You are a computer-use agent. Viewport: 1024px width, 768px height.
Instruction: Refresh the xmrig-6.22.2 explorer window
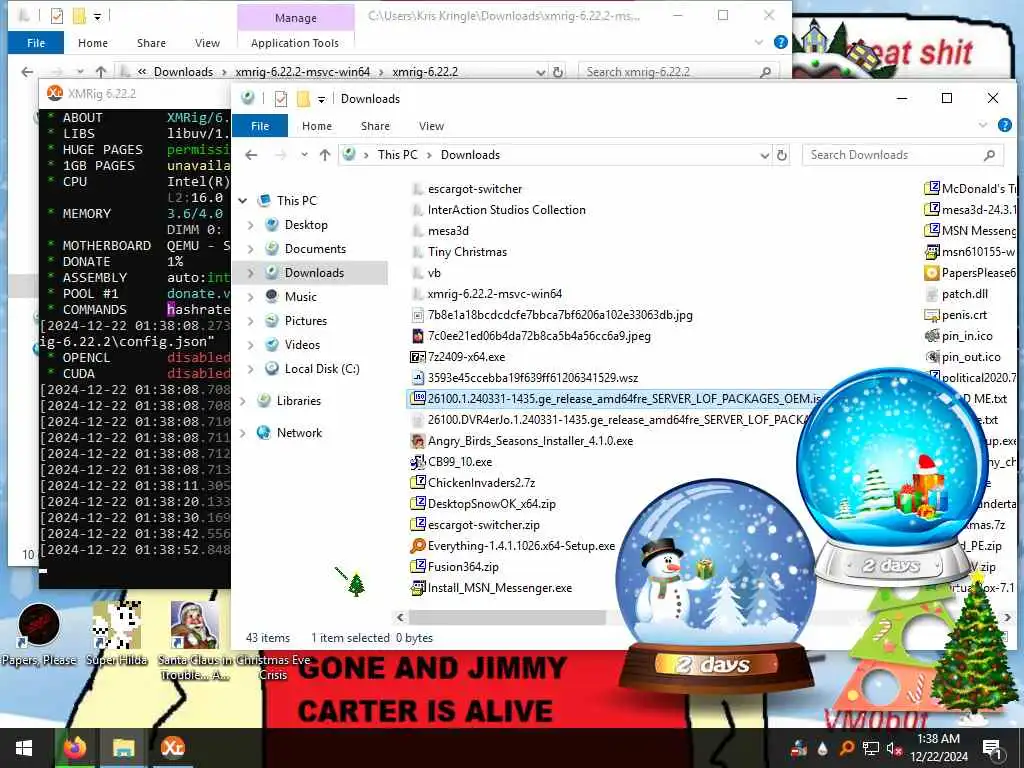click(558, 72)
